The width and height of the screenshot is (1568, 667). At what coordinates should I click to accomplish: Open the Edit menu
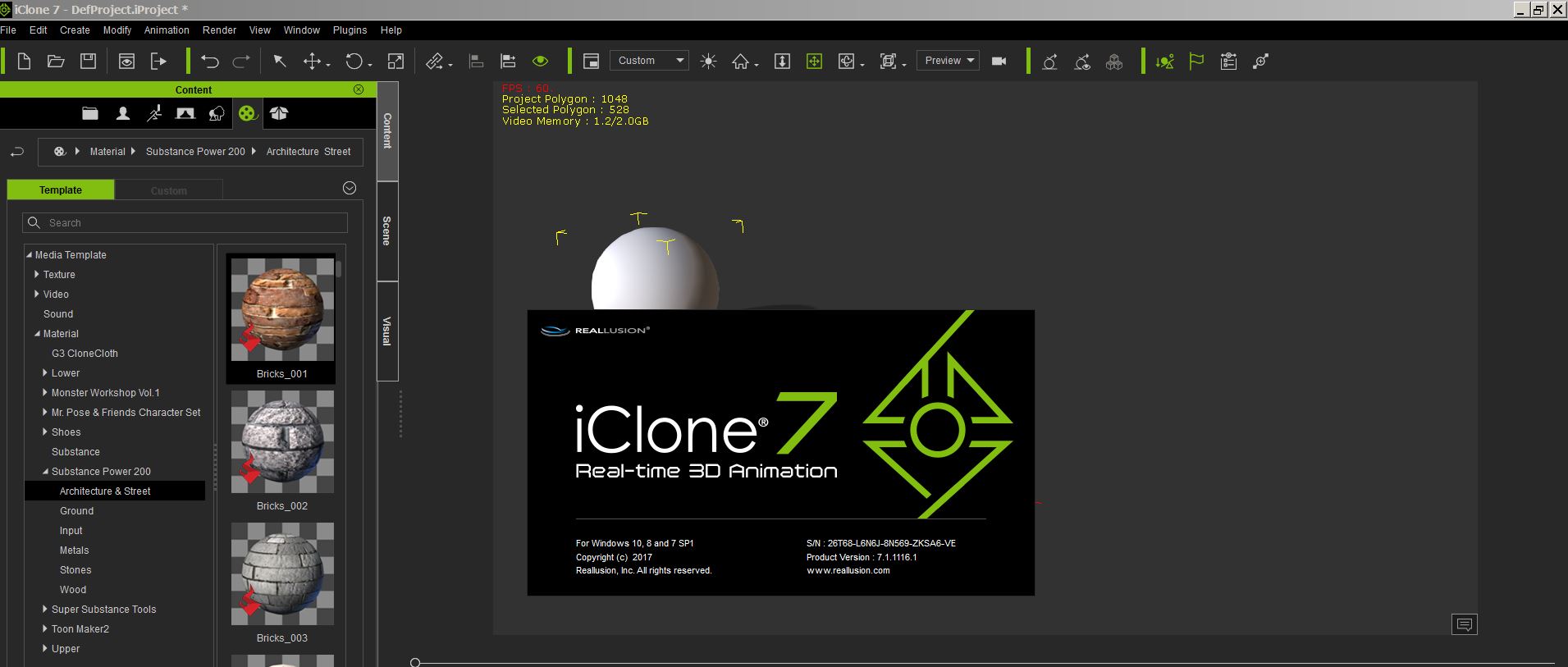[x=38, y=30]
